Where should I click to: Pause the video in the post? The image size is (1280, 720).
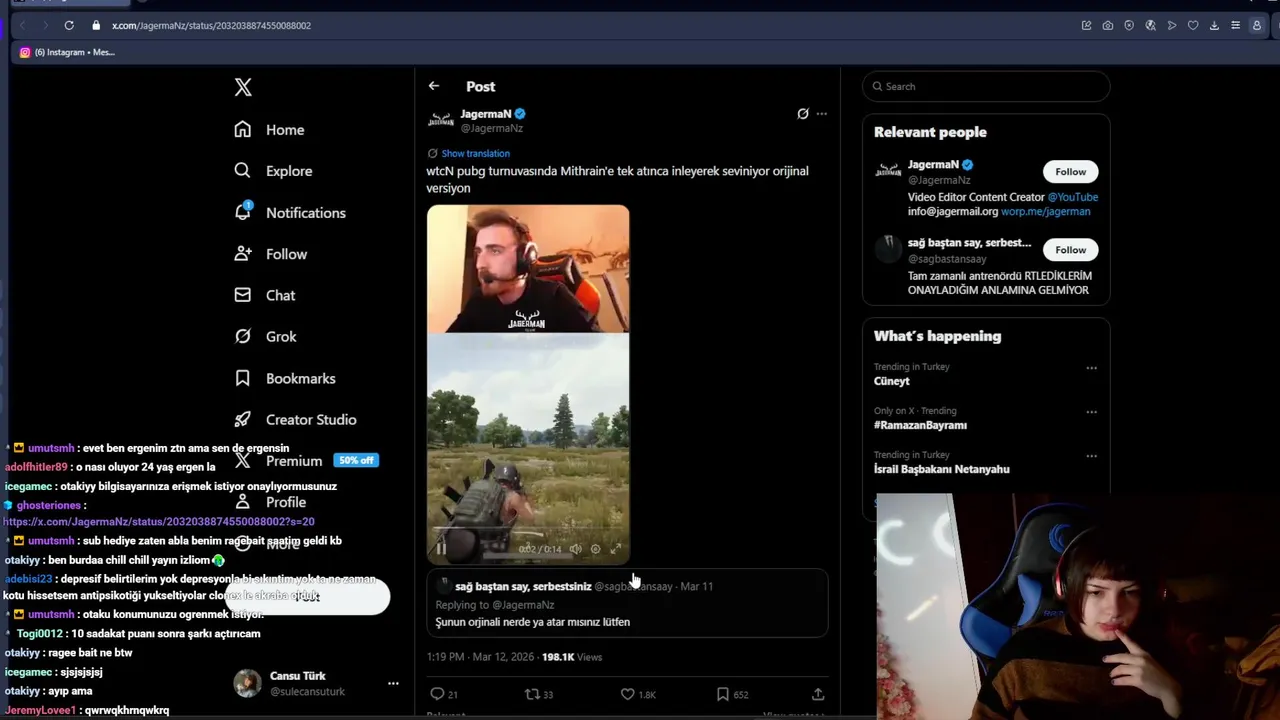[441, 548]
